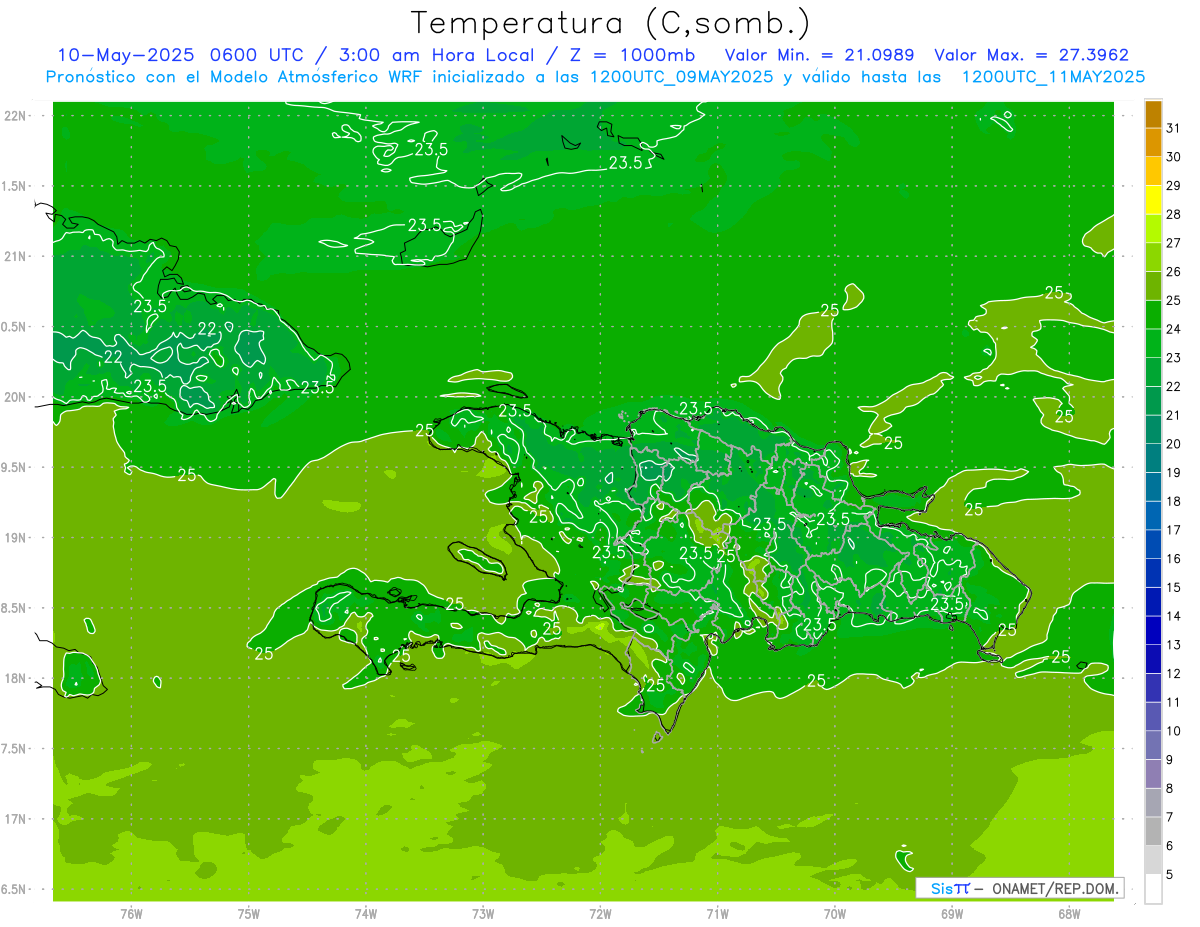The width and height of the screenshot is (1200, 927).
Task: Click the '15' colorbar scale label
Action: (1174, 587)
